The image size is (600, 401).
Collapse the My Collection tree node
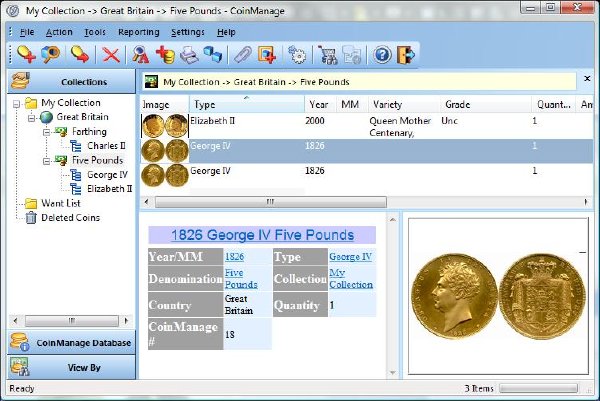click(16, 104)
